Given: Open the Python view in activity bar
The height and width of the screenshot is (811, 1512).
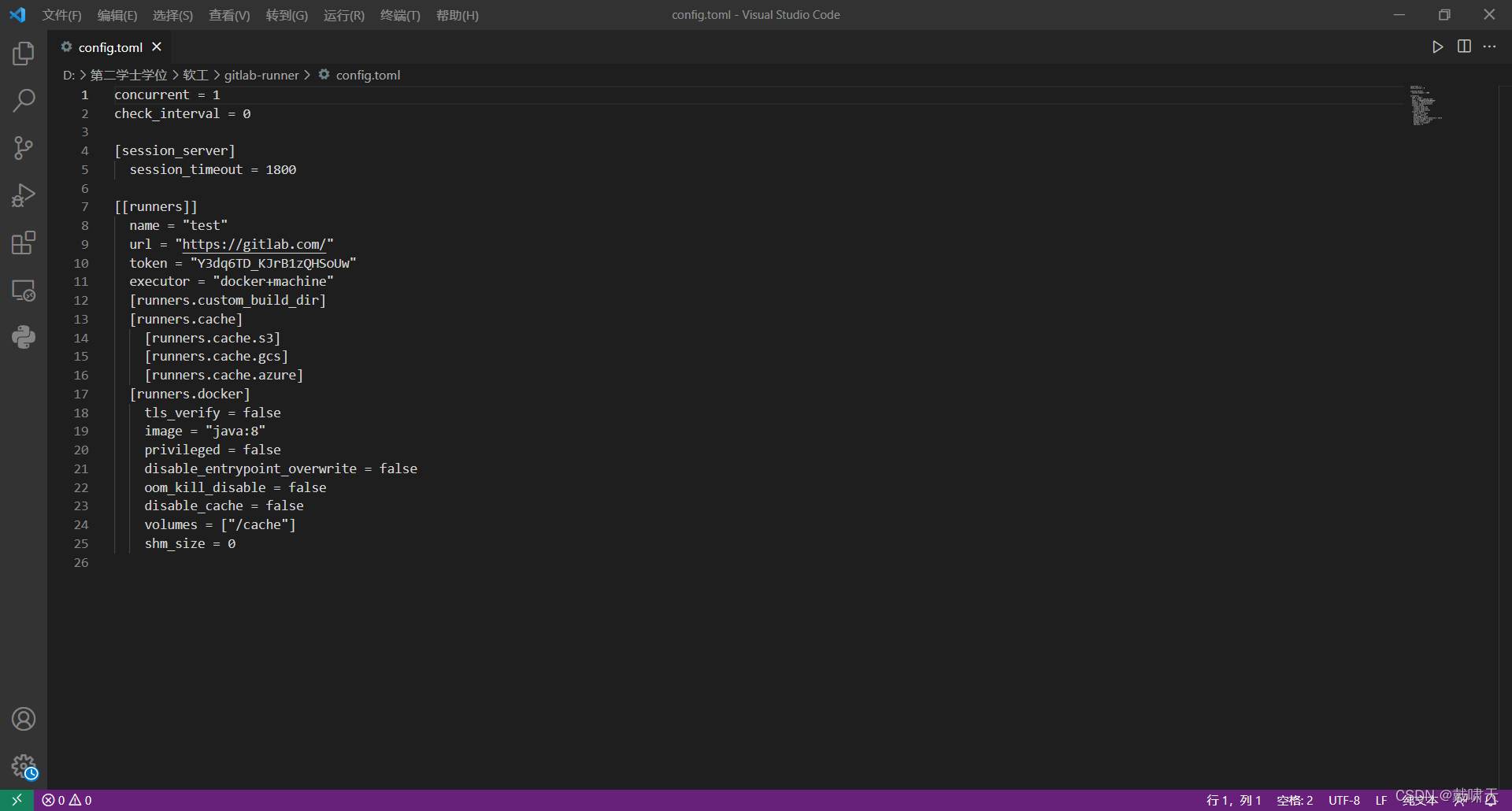Looking at the screenshot, I should [24, 337].
